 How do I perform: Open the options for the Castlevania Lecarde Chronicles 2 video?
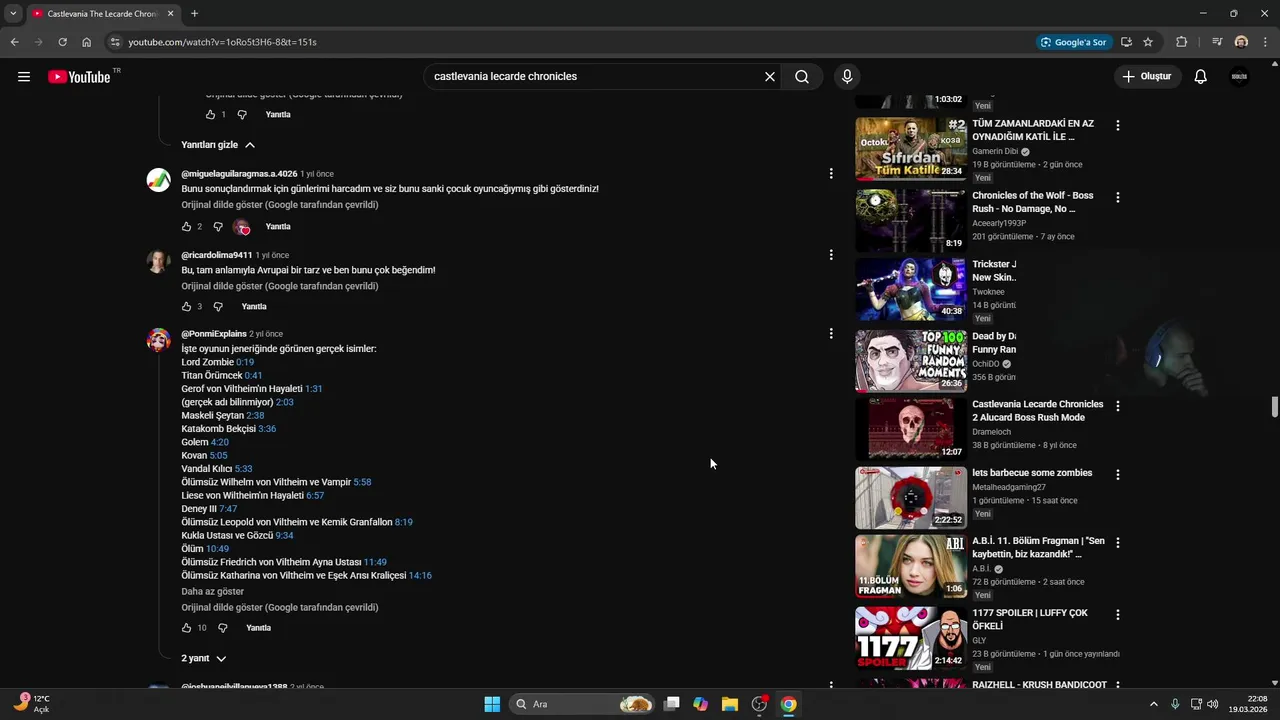tap(1118, 406)
